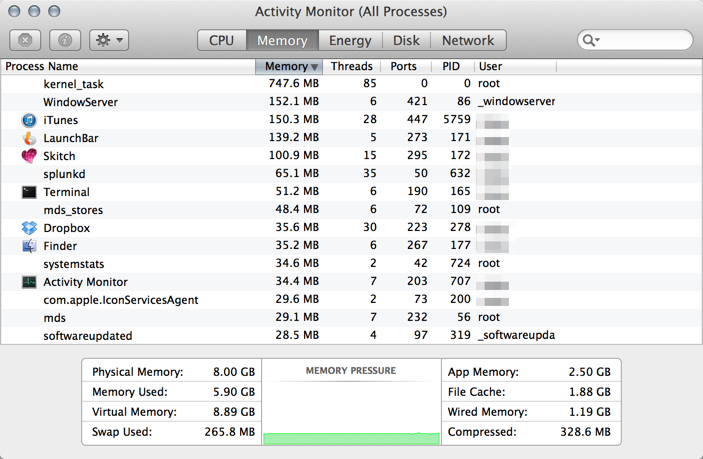Click the Memory Used 5.90 GB value
This screenshot has width=703, height=459.
pos(234,392)
